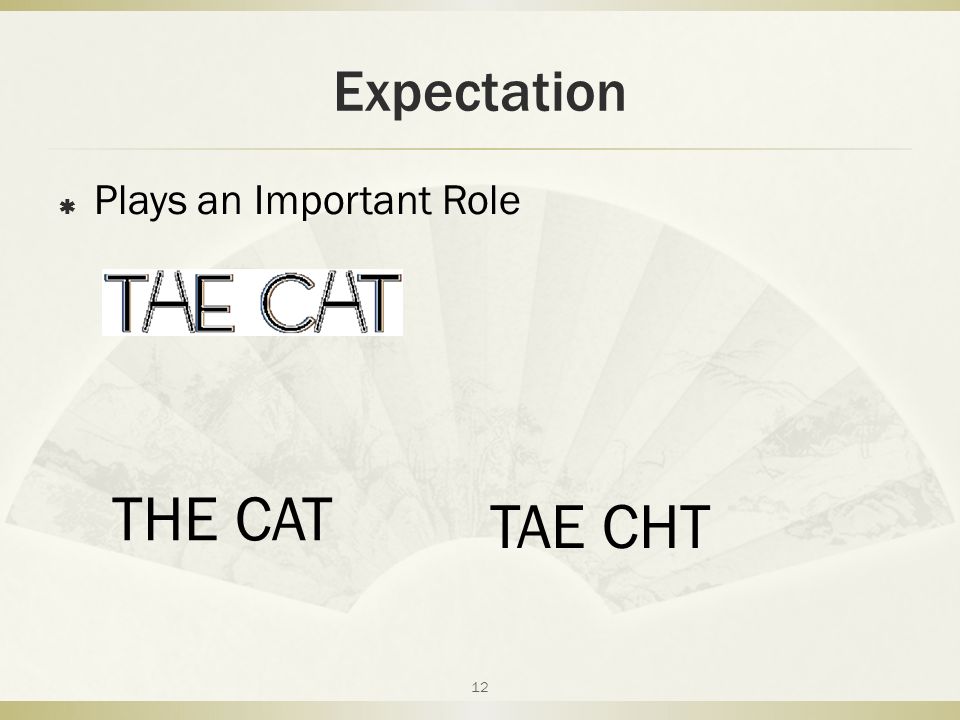The height and width of the screenshot is (720, 960).
Task: Click the word 'CHT' in 'TAE CHT'
Action: (656, 527)
